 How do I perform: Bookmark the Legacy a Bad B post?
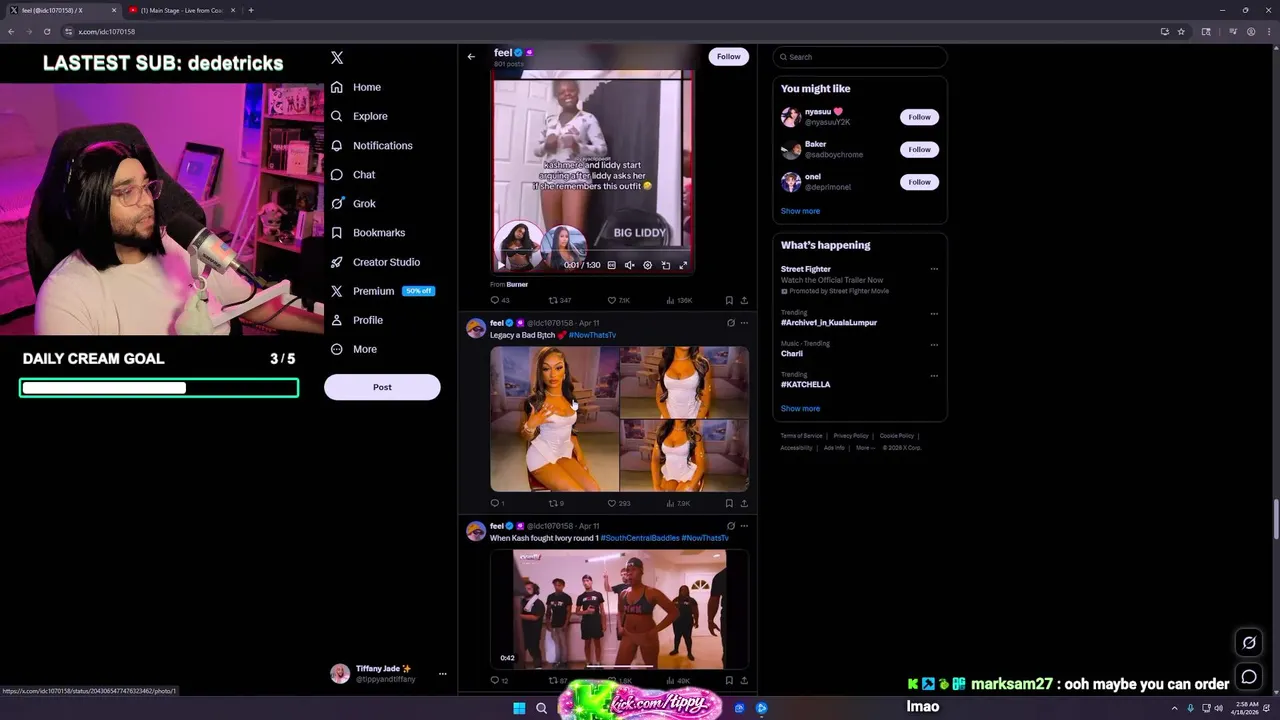point(729,503)
